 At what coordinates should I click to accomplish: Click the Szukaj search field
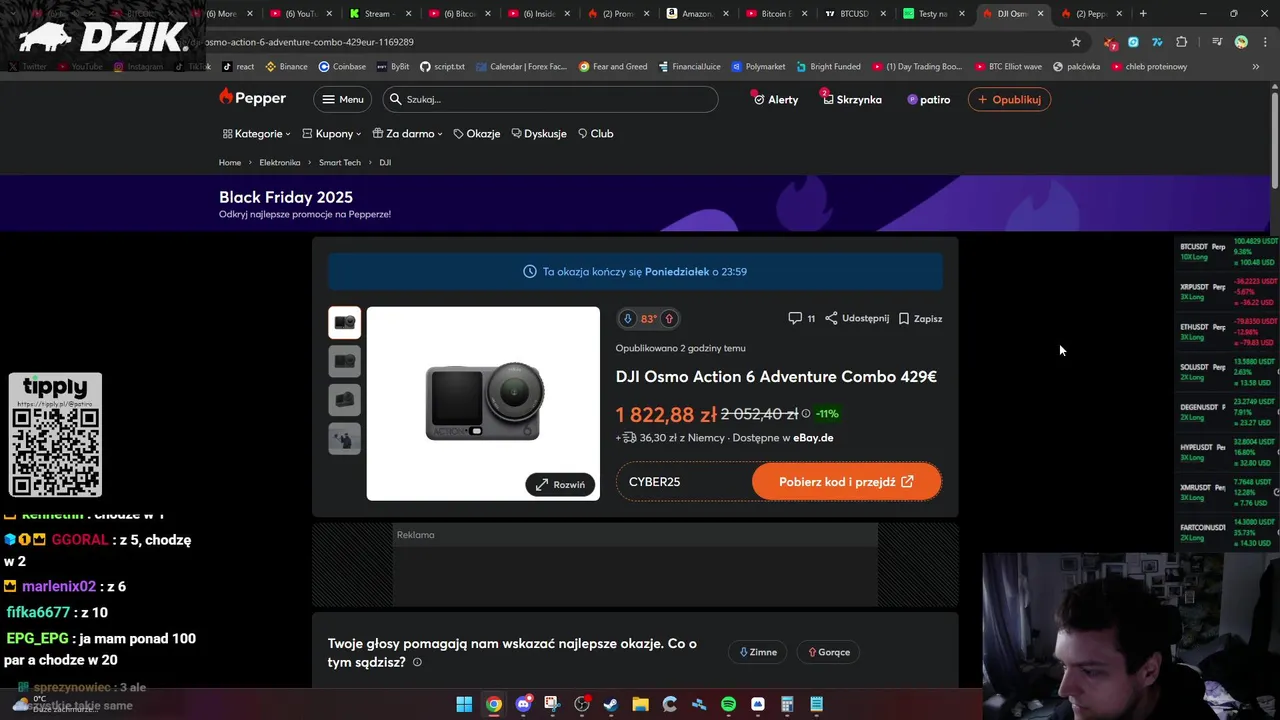[x=550, y=99]
